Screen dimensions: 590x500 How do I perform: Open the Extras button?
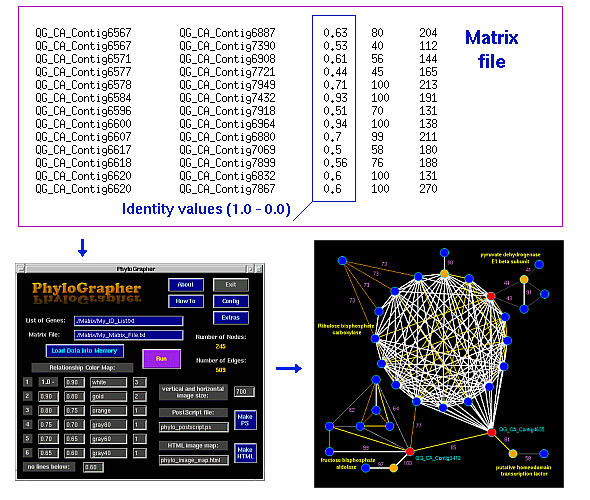(231, 318)
